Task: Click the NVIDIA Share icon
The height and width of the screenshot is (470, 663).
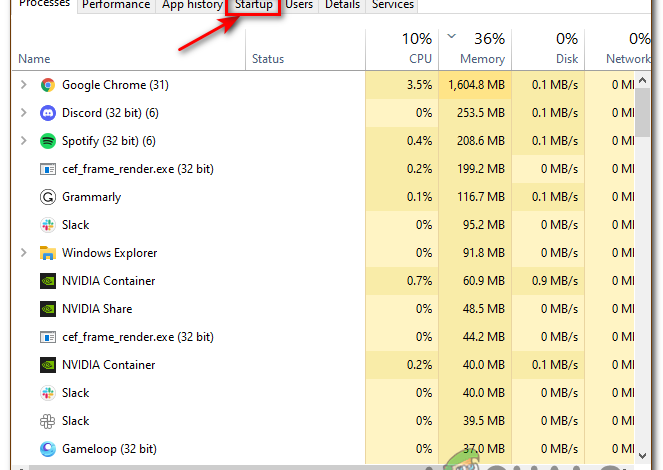Action: pos(48,309)
